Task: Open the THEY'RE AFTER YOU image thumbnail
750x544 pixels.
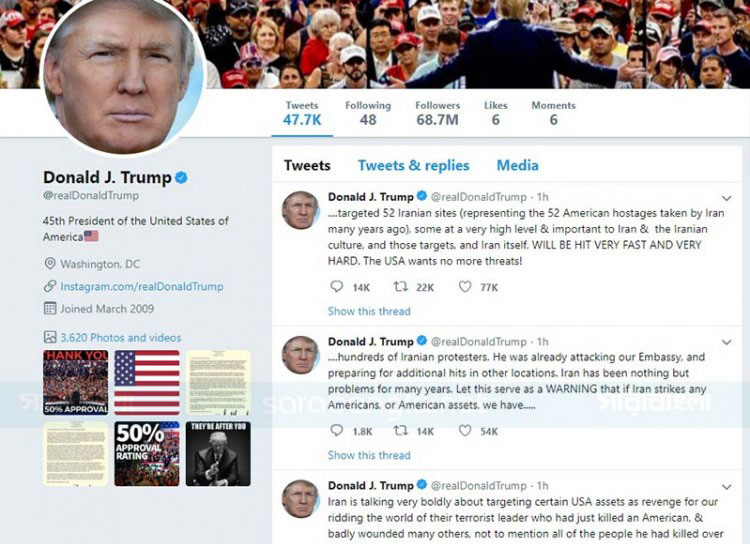Action: click(x=218, y=454)
